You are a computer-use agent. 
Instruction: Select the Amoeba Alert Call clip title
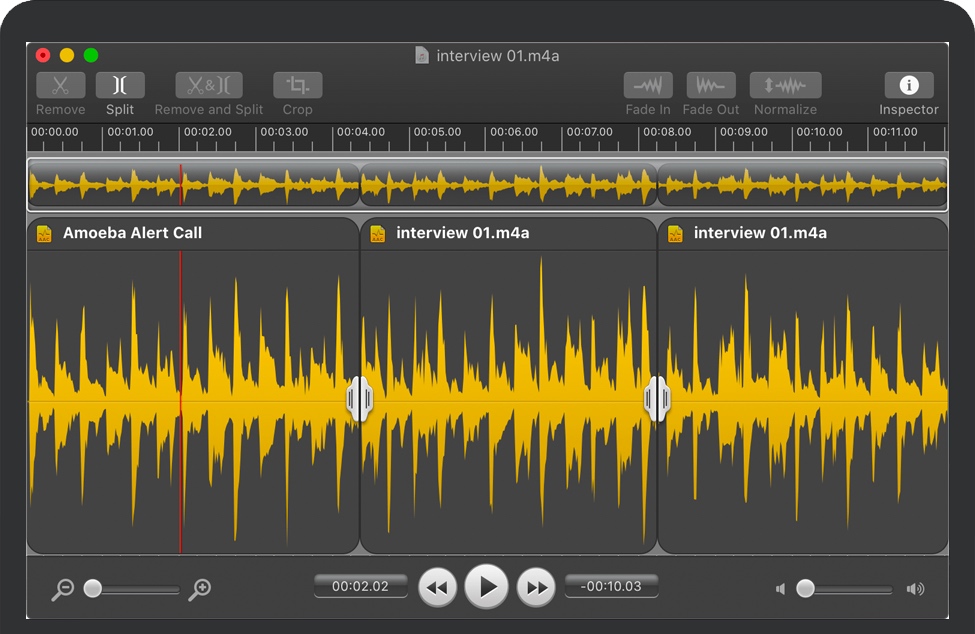(x=132, y=233)
